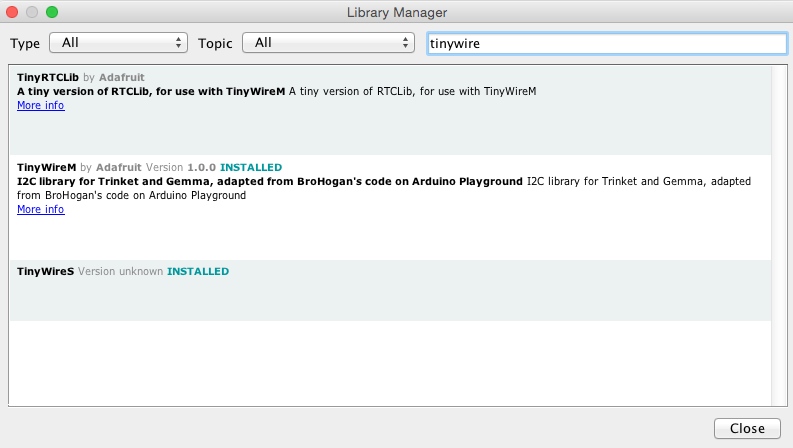Image resolution: width=793 pixels, height=448 pixels.
Task: Click the gray minimize window button
Action: tap(32, 12)
